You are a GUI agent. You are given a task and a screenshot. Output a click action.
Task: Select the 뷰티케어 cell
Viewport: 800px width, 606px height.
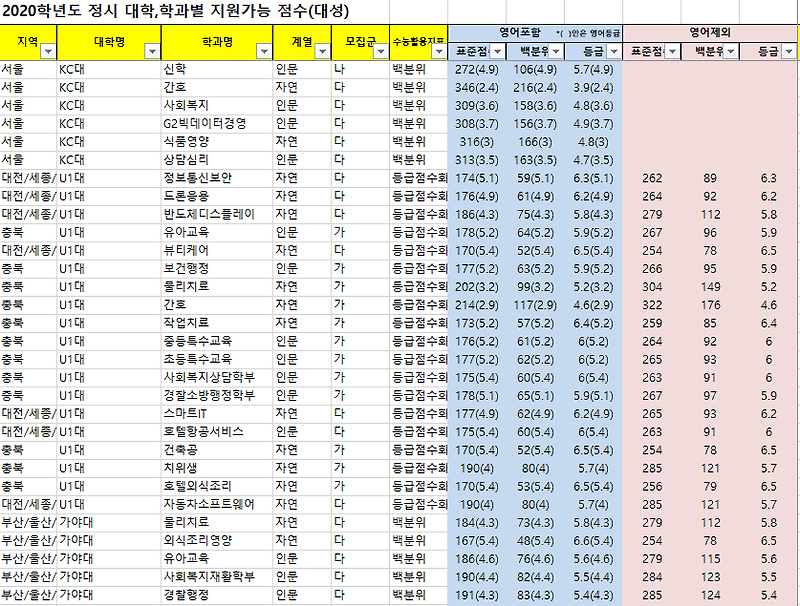tap(217, 250)
